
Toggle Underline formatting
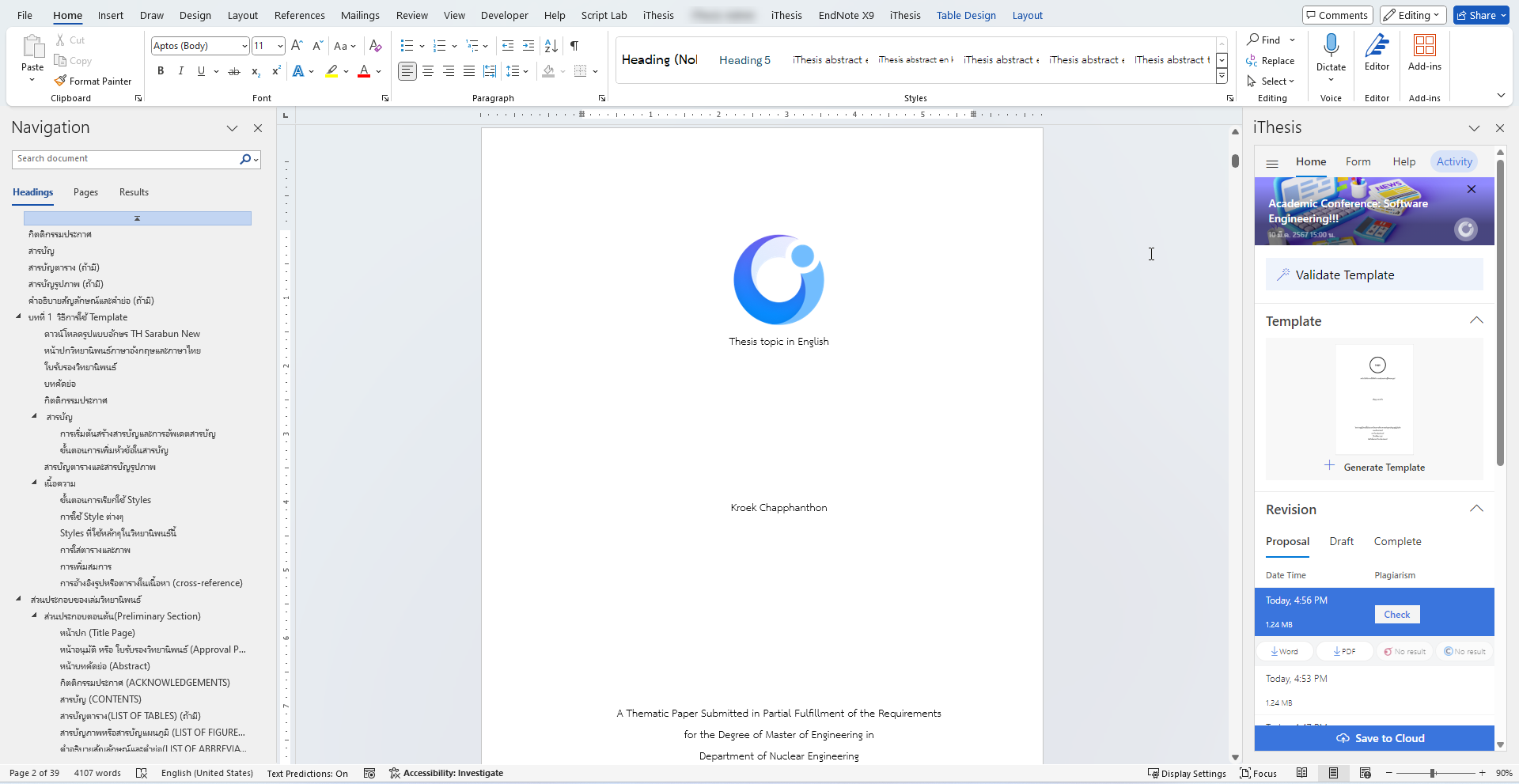201,71
